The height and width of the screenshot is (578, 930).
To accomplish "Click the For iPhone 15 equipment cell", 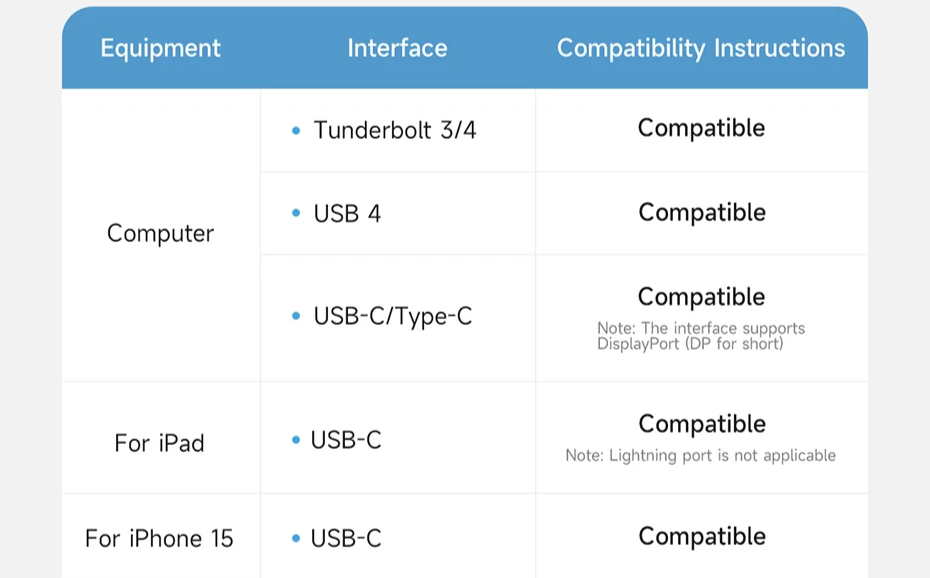I will point(159,538).
